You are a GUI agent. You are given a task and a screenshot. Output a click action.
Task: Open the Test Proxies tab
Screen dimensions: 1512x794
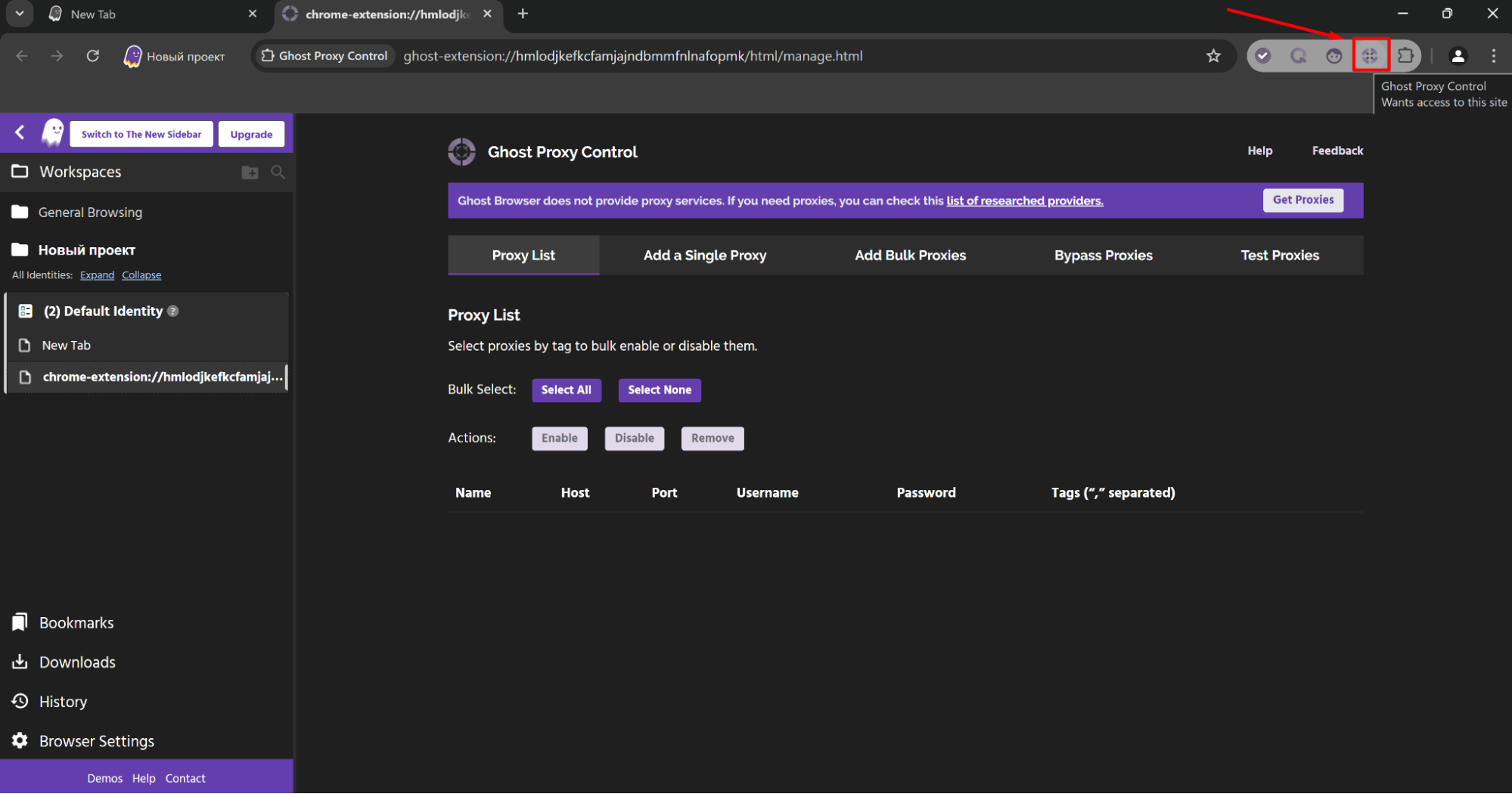tap(1279, 256)
